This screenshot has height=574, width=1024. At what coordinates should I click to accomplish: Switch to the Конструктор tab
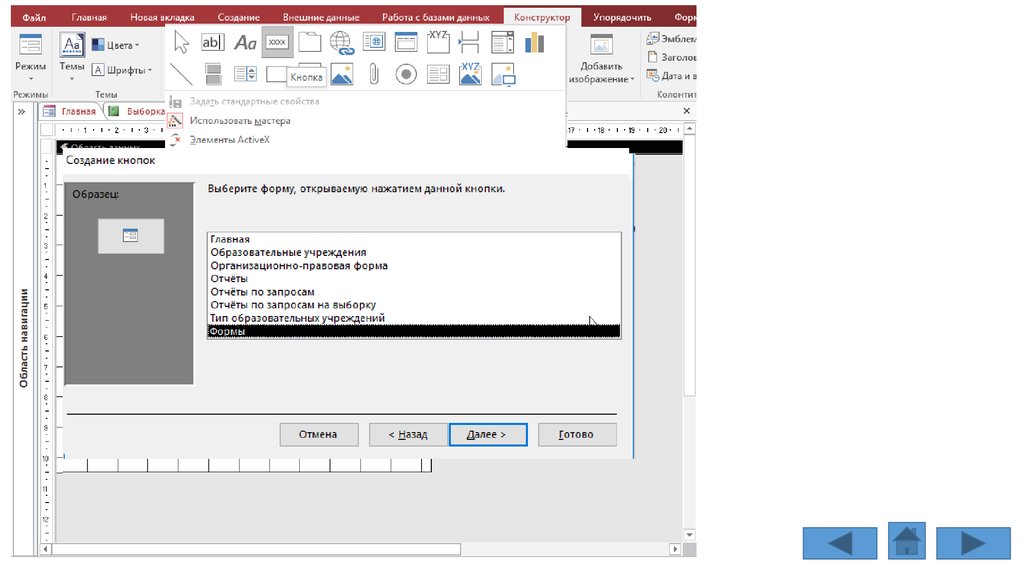click(x=541, y=18)
